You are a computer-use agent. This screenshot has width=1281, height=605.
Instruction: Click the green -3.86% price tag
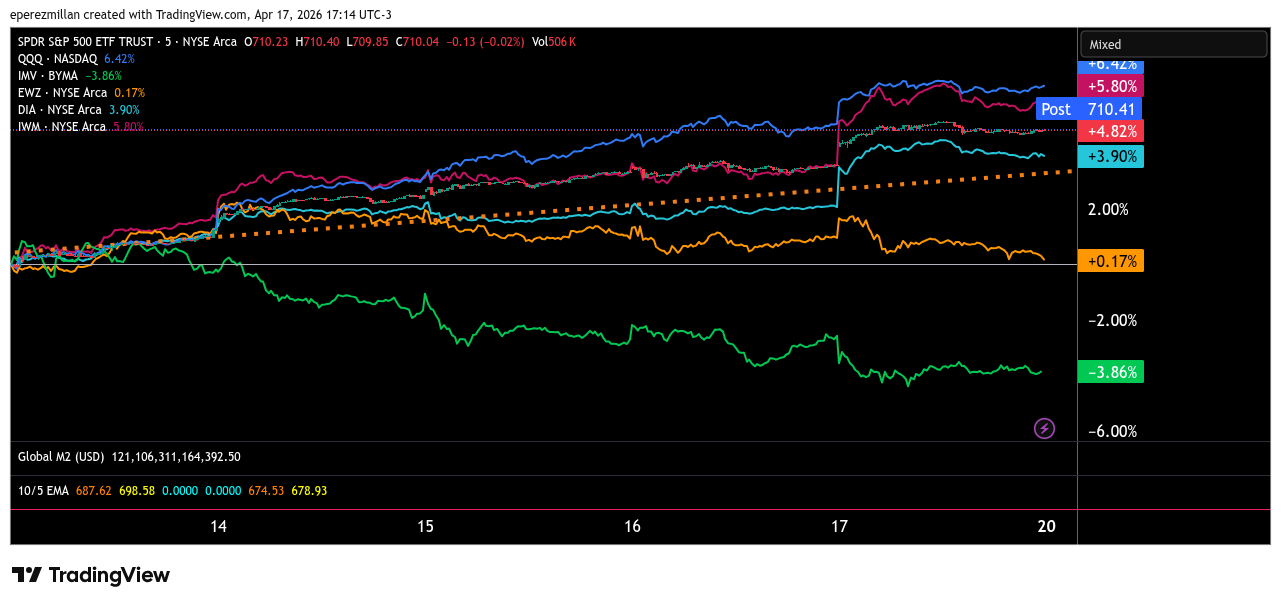pos(1110,372)
